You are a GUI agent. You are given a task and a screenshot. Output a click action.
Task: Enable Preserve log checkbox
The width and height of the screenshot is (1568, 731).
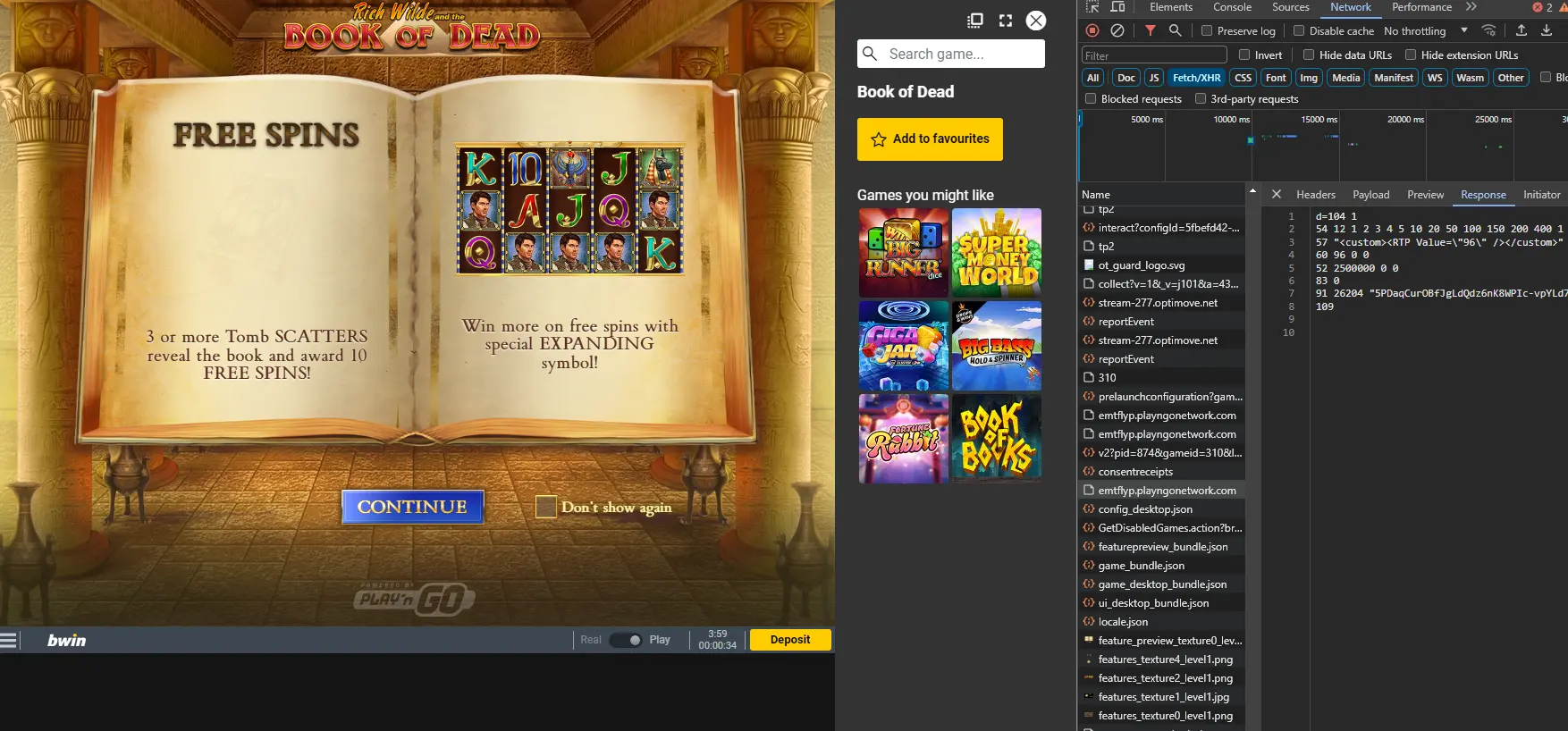(1207, 30)
